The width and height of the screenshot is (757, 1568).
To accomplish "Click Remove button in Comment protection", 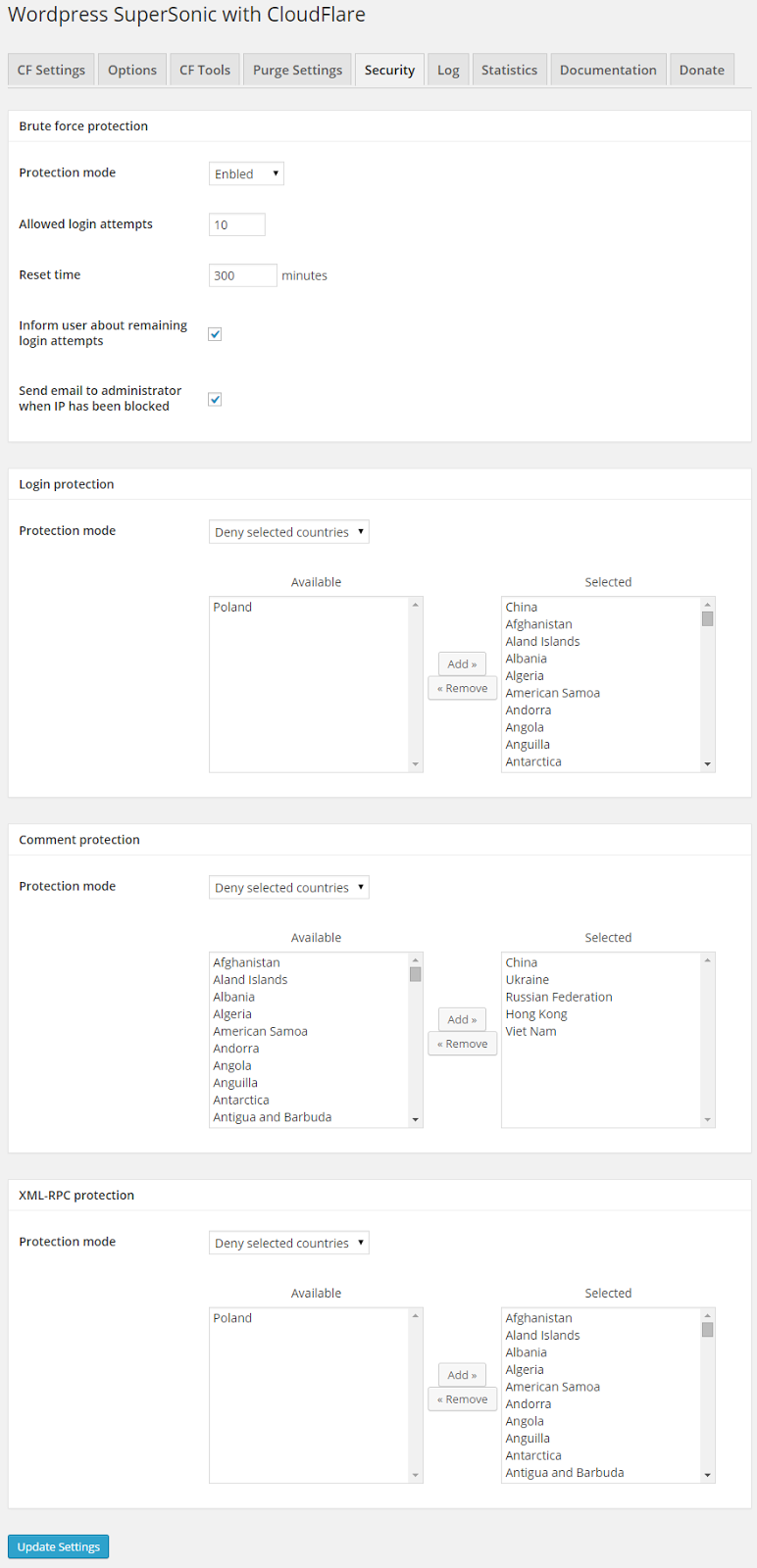I will tap(462, 1044).
